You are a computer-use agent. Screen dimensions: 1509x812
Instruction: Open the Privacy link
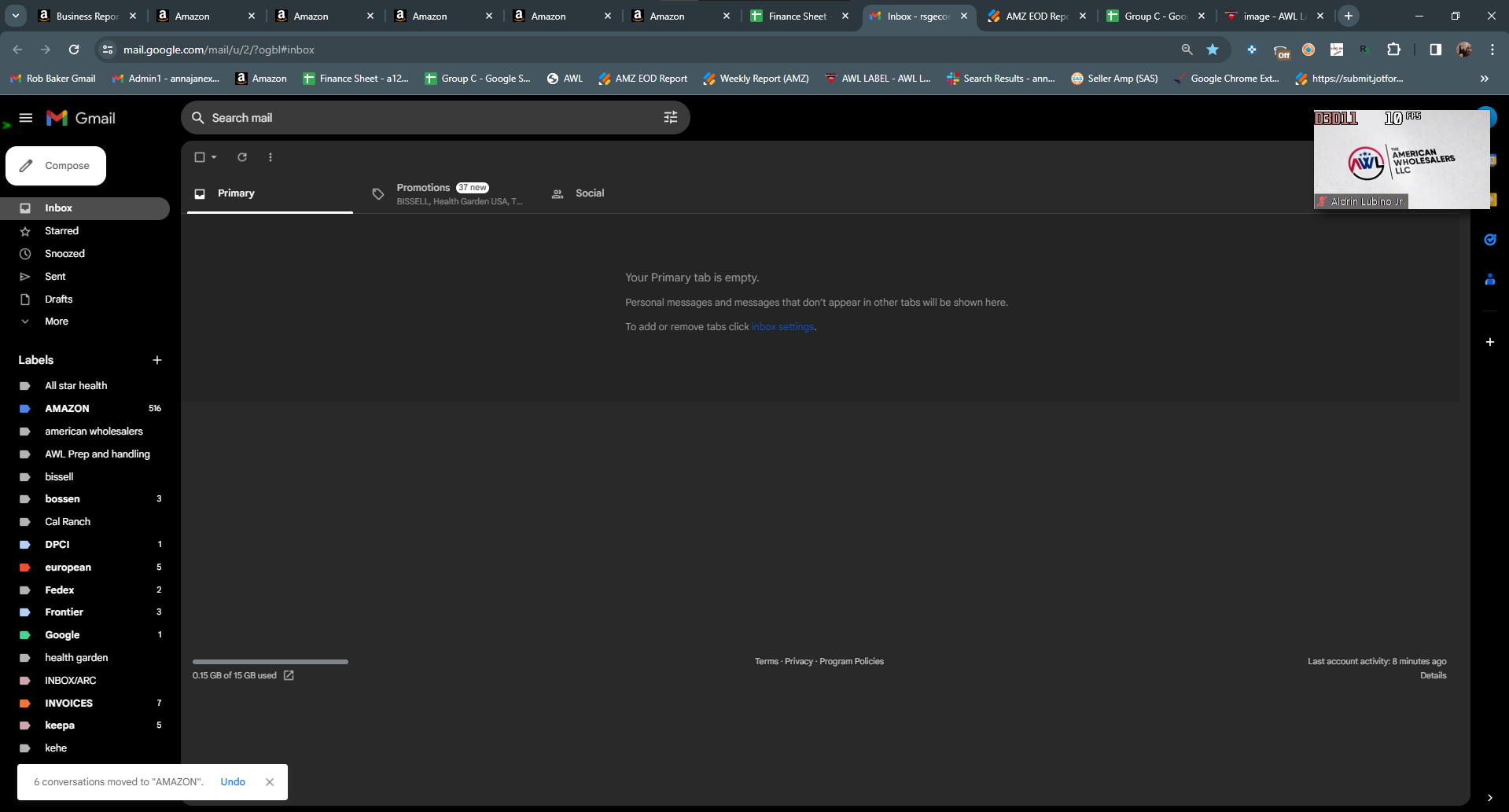tap(799, 662)
